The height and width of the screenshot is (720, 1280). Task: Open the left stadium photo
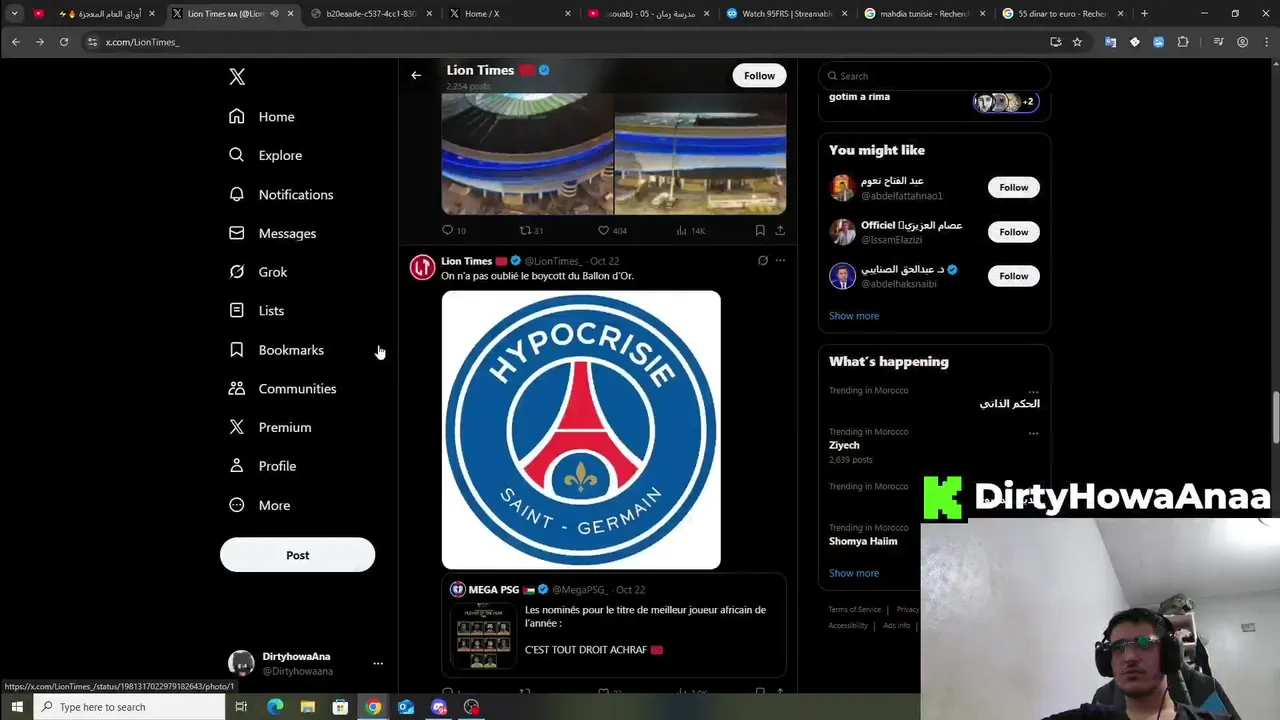(527, 154)
